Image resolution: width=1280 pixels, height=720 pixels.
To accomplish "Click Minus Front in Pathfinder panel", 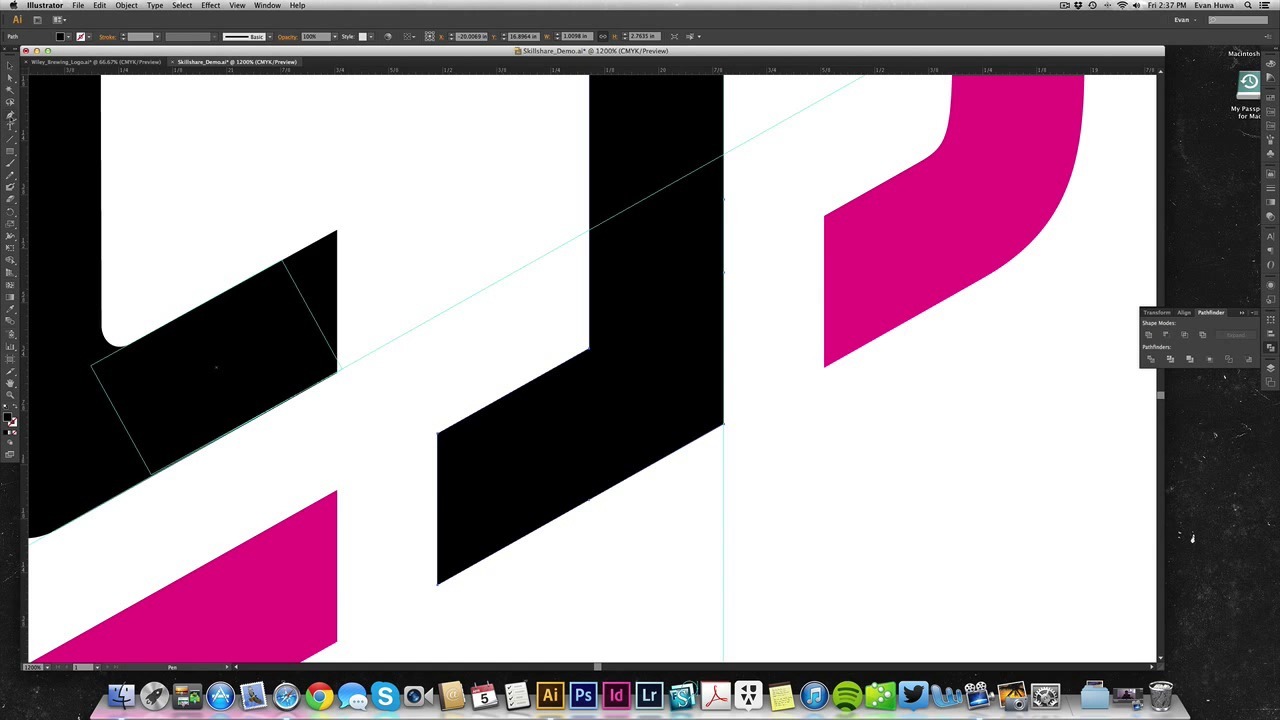I will click(1166, 335).
